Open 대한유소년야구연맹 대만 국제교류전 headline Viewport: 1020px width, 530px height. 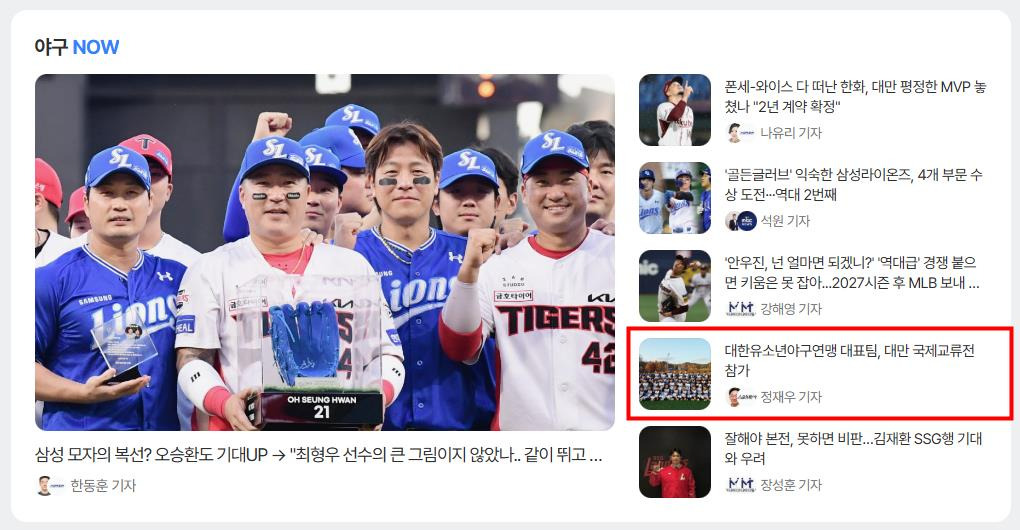(850, 360)
